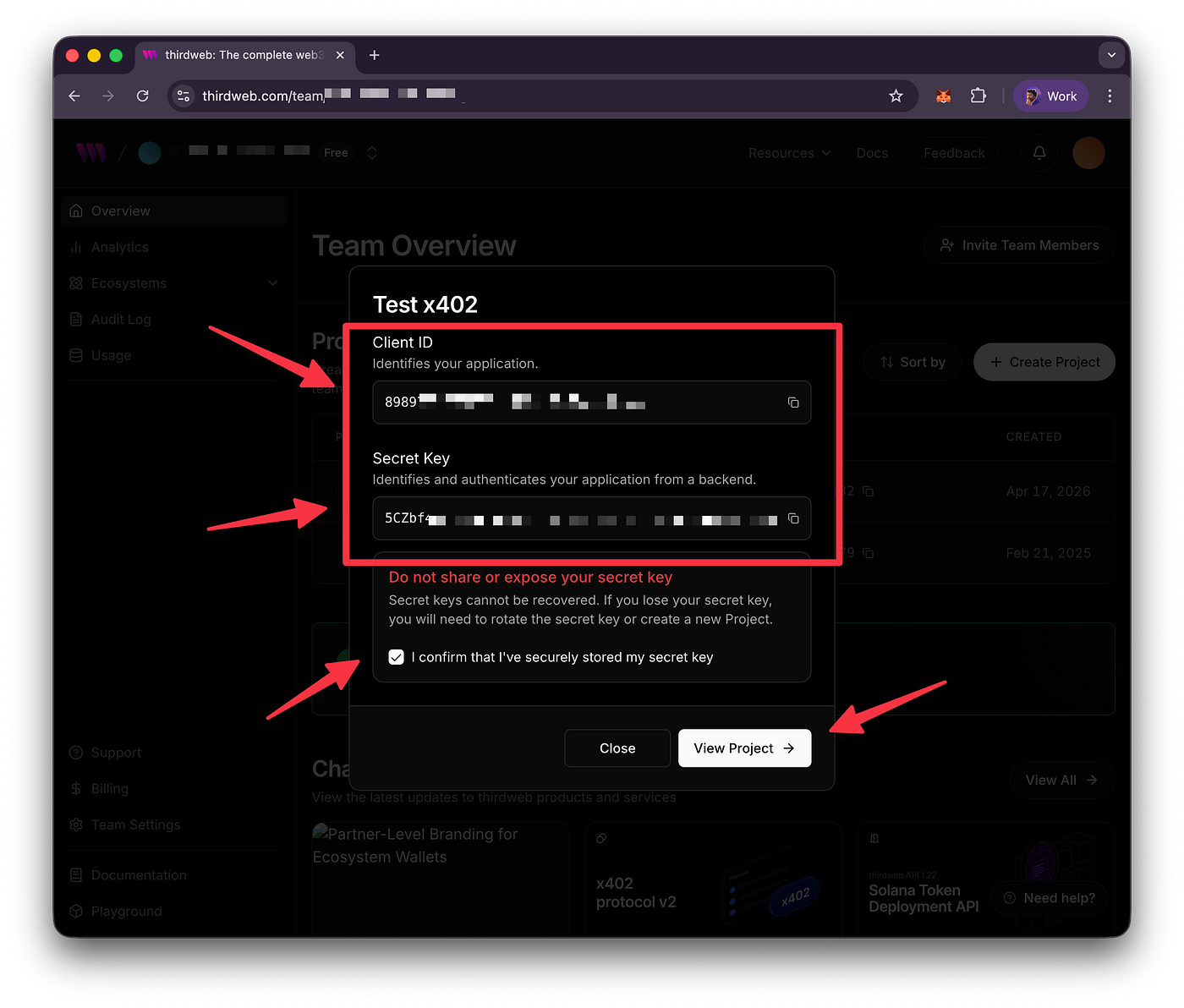Open the Work browser profile
1184x1008 pixels.
[1051, 96]
